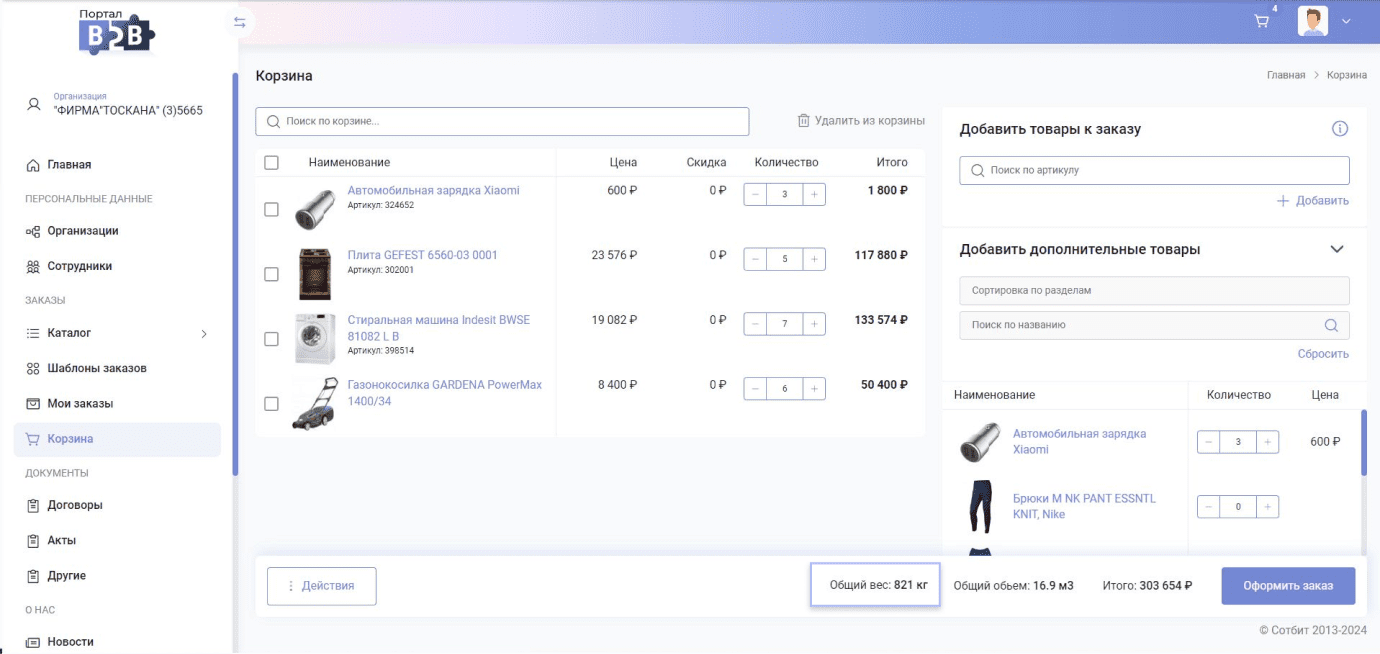Screen dimensions: 1380x654
Task: Open Газонокосилка GARDENA PowerMax product link
Action: [x=444, y=393]
